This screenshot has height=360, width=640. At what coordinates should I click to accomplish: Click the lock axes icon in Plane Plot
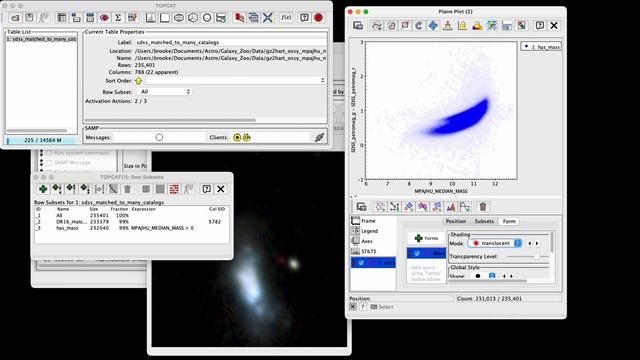pos(462,26)
